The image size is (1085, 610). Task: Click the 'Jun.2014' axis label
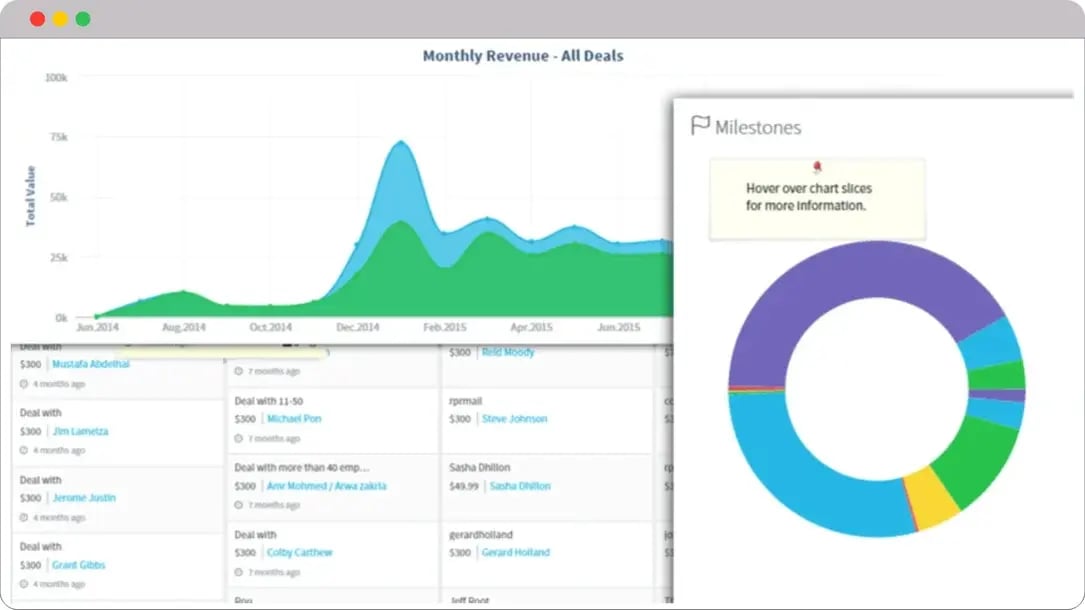click(x=98, y=326)
